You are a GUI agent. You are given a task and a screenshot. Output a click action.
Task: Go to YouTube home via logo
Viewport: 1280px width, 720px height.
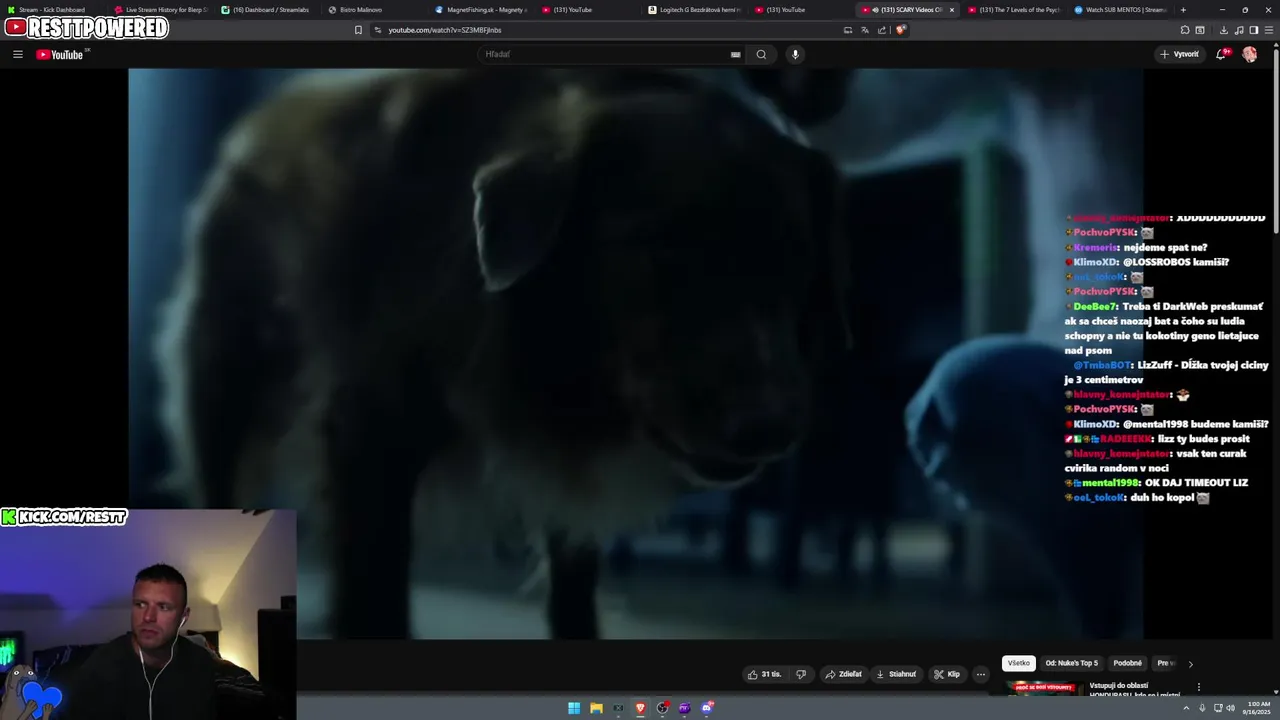coord(60,54)
